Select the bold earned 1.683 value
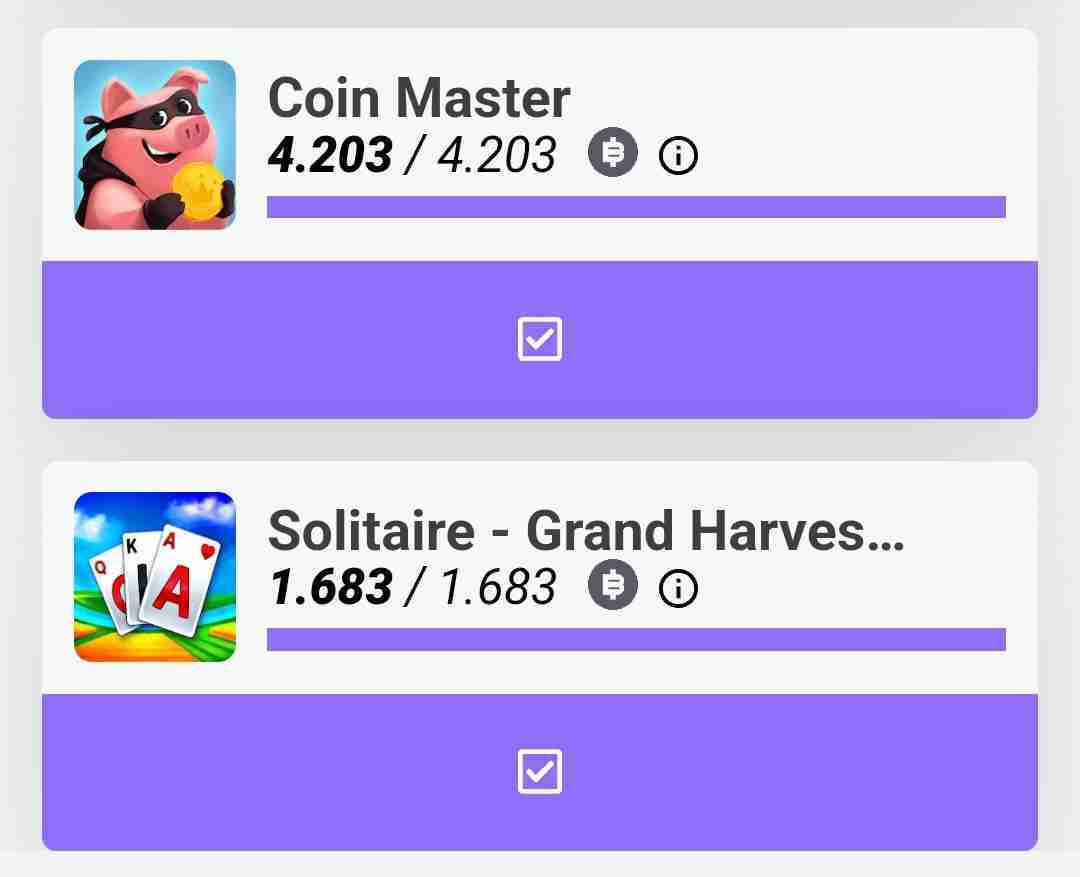This screenshot has height=877, width=1080. (x=330, y=587)
